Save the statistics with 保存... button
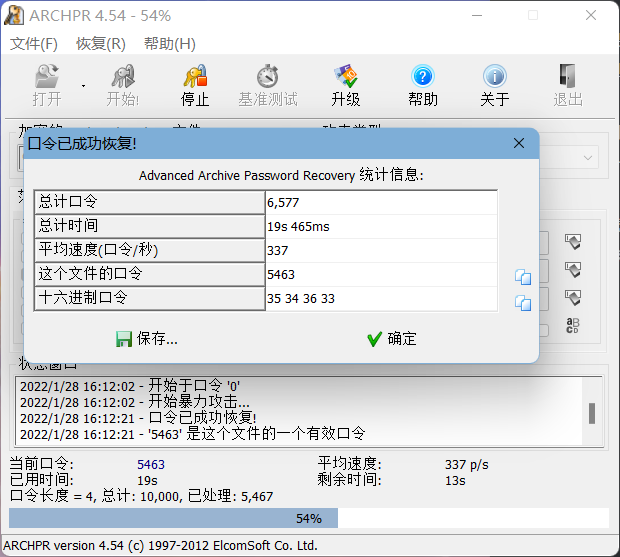620x557 pixels. [147, 339]
